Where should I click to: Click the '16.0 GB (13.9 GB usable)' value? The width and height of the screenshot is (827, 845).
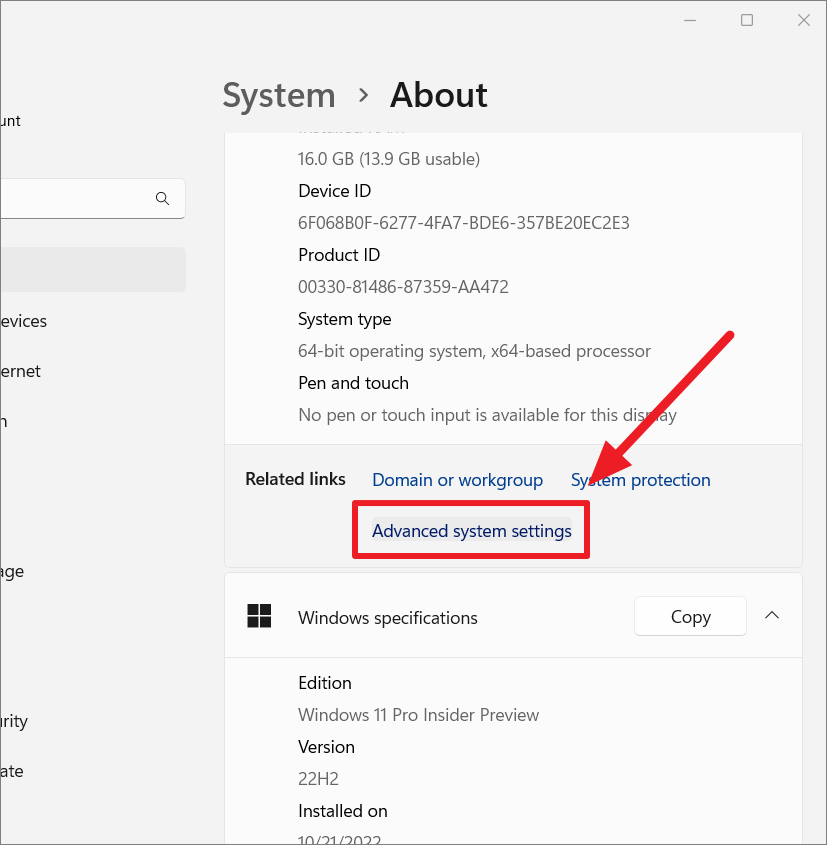[389, 159]
